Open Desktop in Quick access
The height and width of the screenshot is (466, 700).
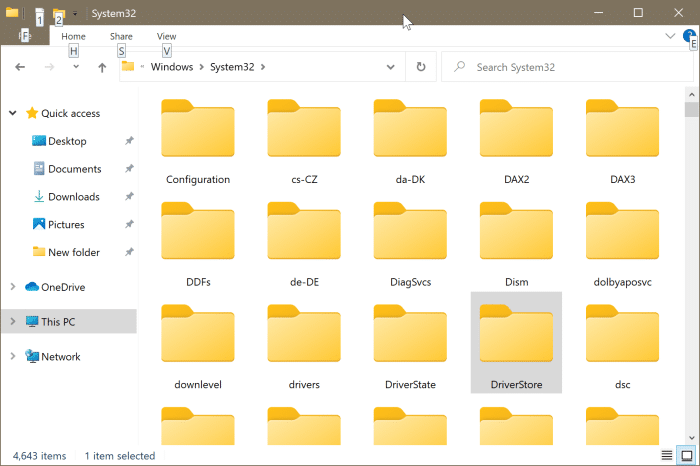click(x=67, y=141)
